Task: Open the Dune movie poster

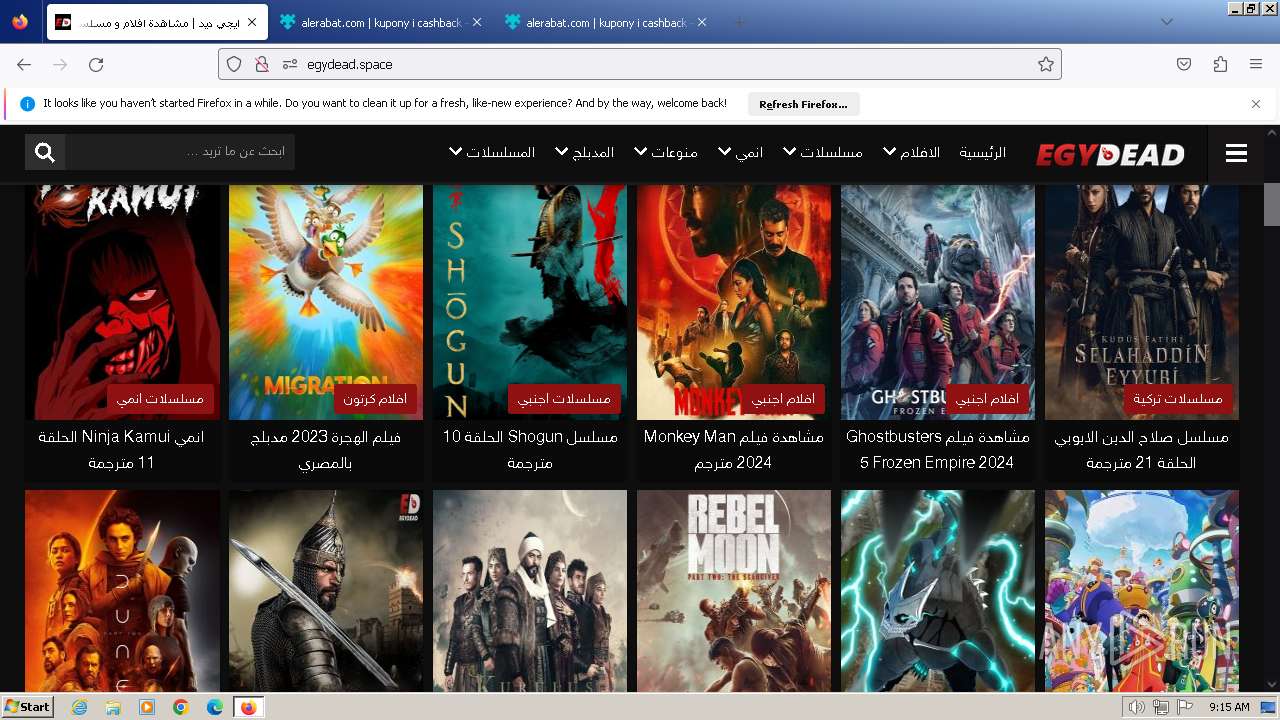Action: pos(122,591)
